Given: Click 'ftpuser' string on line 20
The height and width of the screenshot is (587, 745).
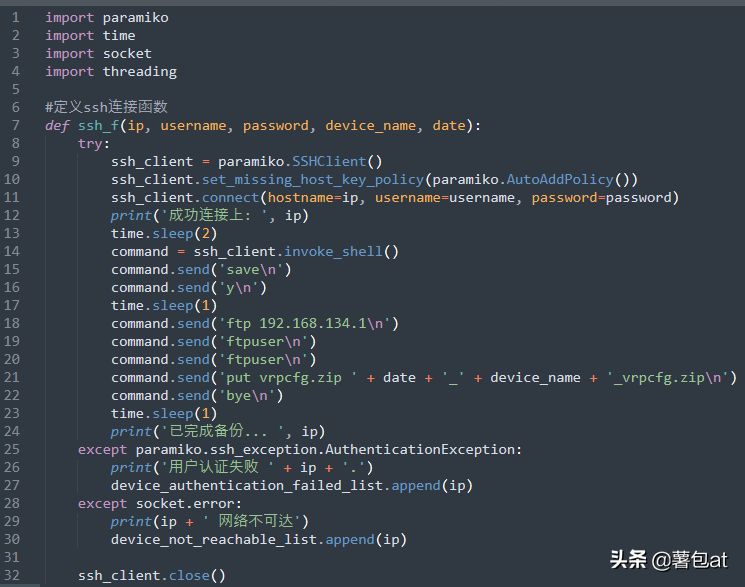Looking at the screenshot, I should (263, 360).
